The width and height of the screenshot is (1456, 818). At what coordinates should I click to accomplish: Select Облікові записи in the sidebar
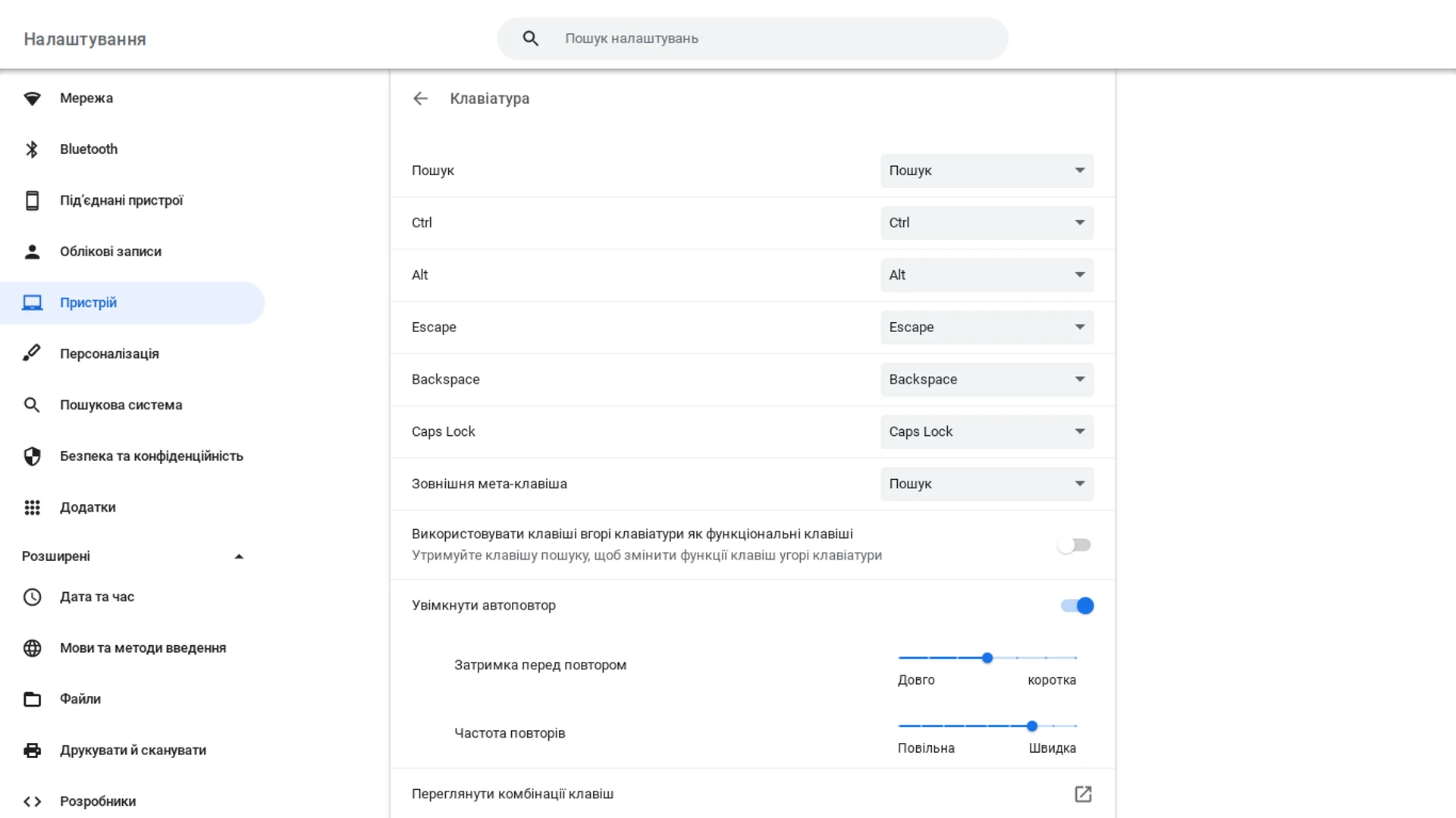(111, 252)
